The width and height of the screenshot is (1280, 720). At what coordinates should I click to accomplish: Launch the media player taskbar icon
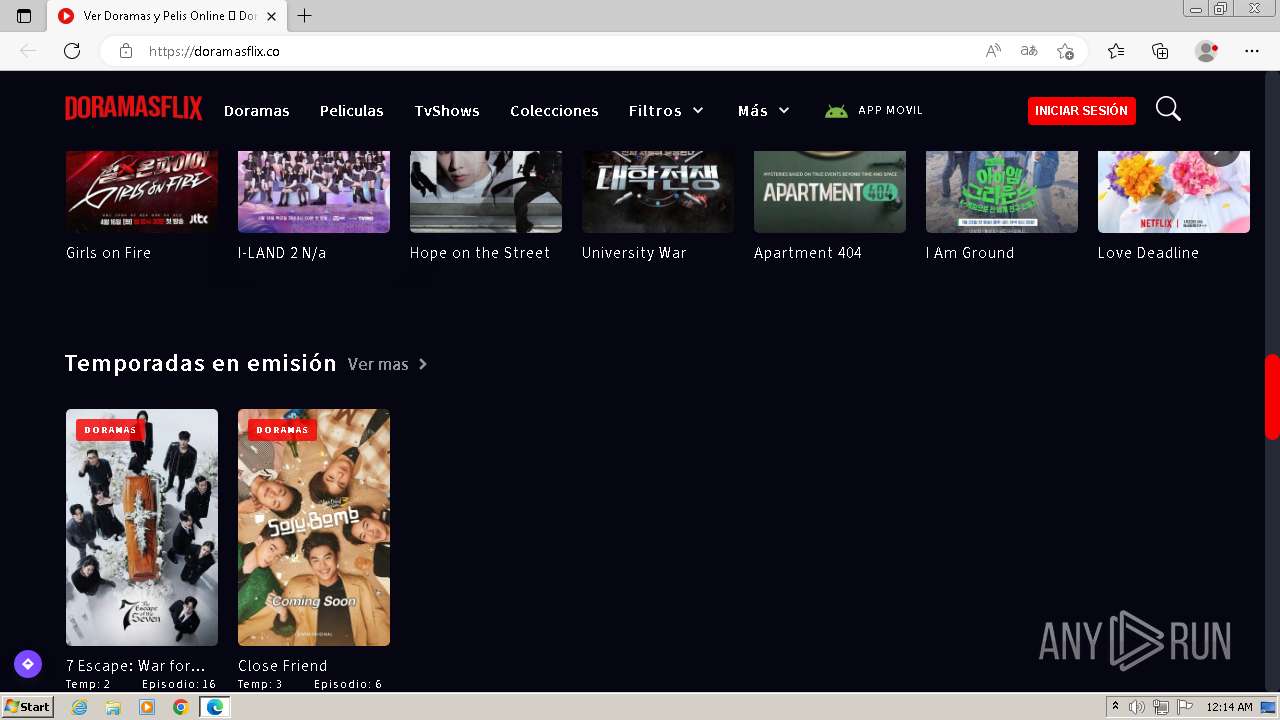point(147,707)
